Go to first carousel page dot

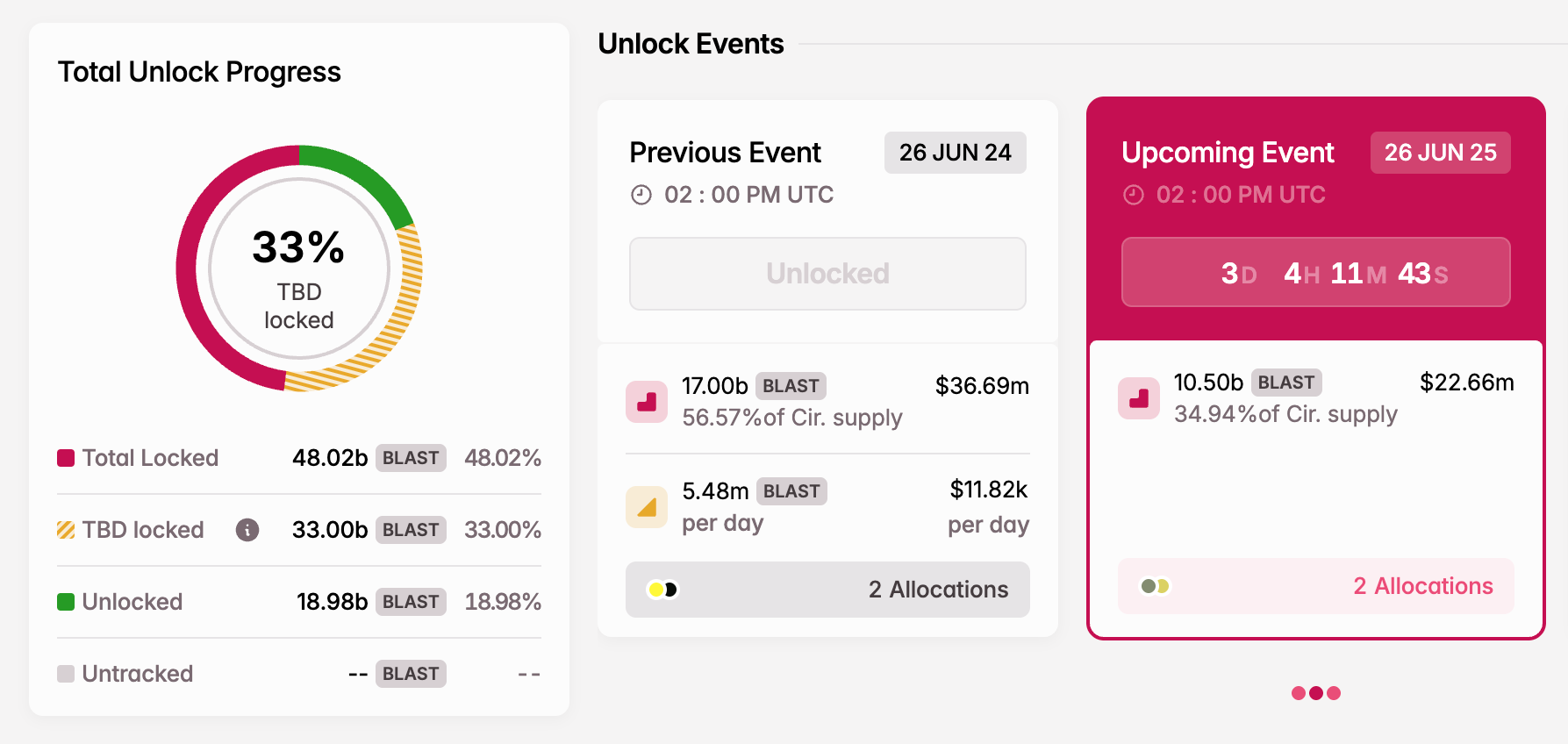point(1299,693)
